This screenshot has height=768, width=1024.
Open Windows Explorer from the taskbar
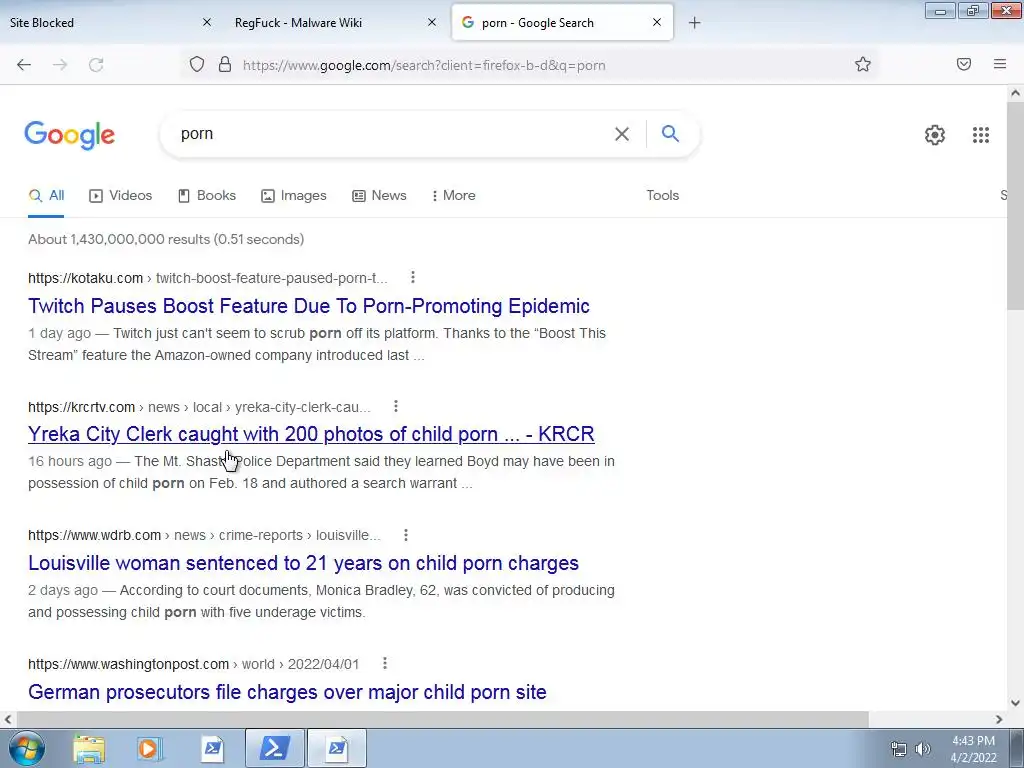click(x=89, y=748)
